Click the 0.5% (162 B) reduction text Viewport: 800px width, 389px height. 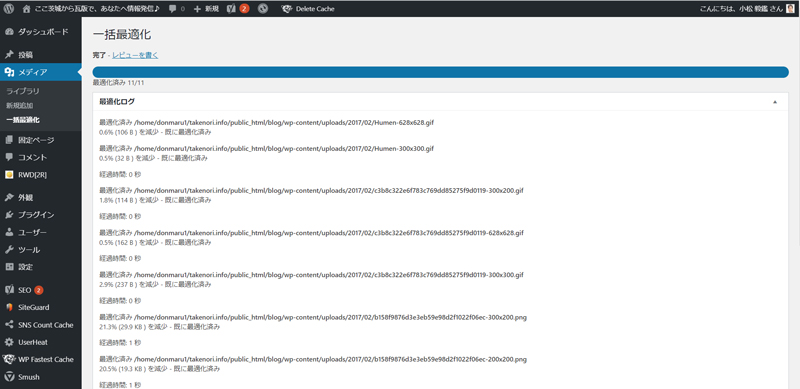[156, 242]
